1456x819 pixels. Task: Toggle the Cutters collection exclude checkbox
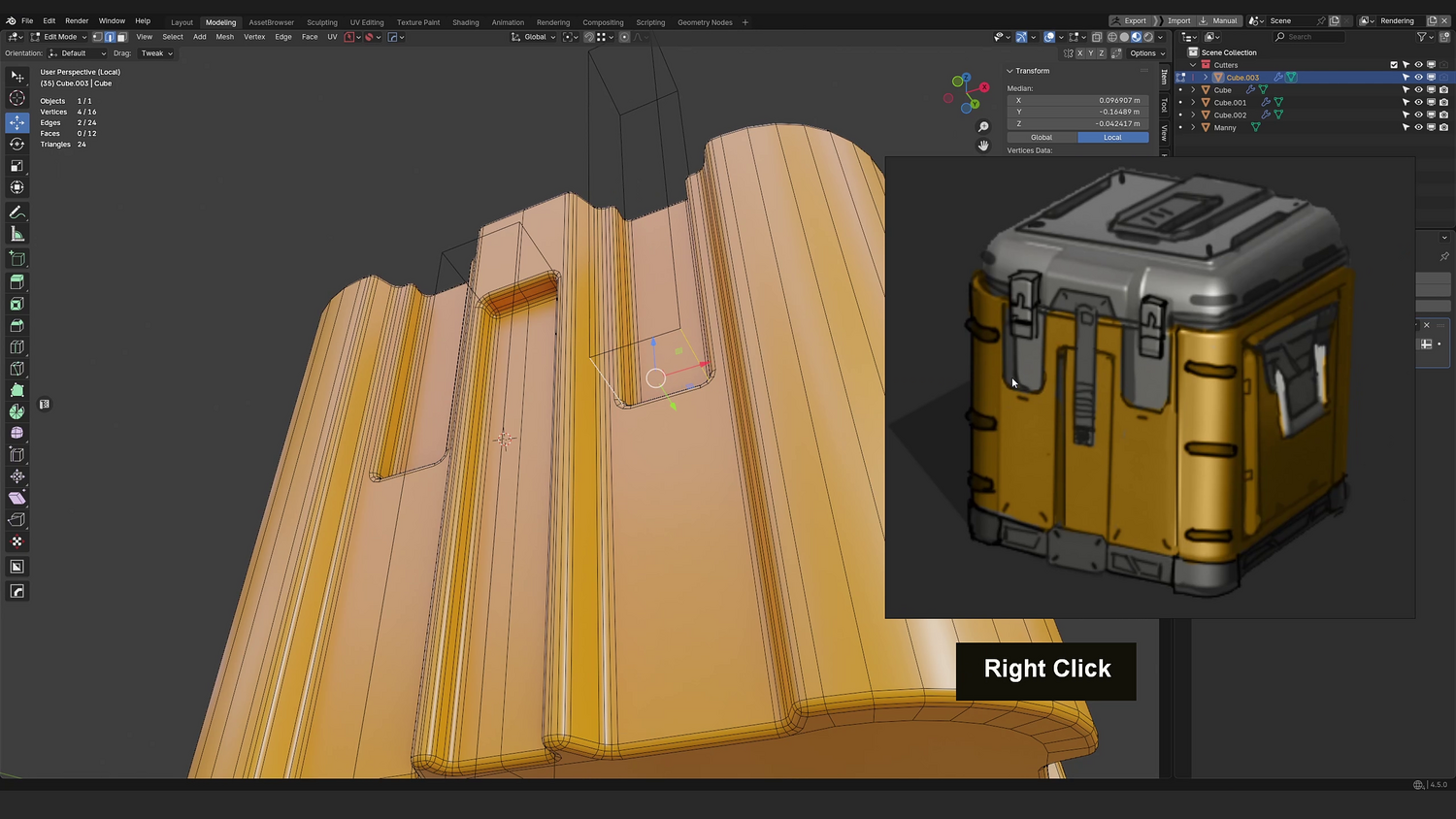pos(1394,65)
